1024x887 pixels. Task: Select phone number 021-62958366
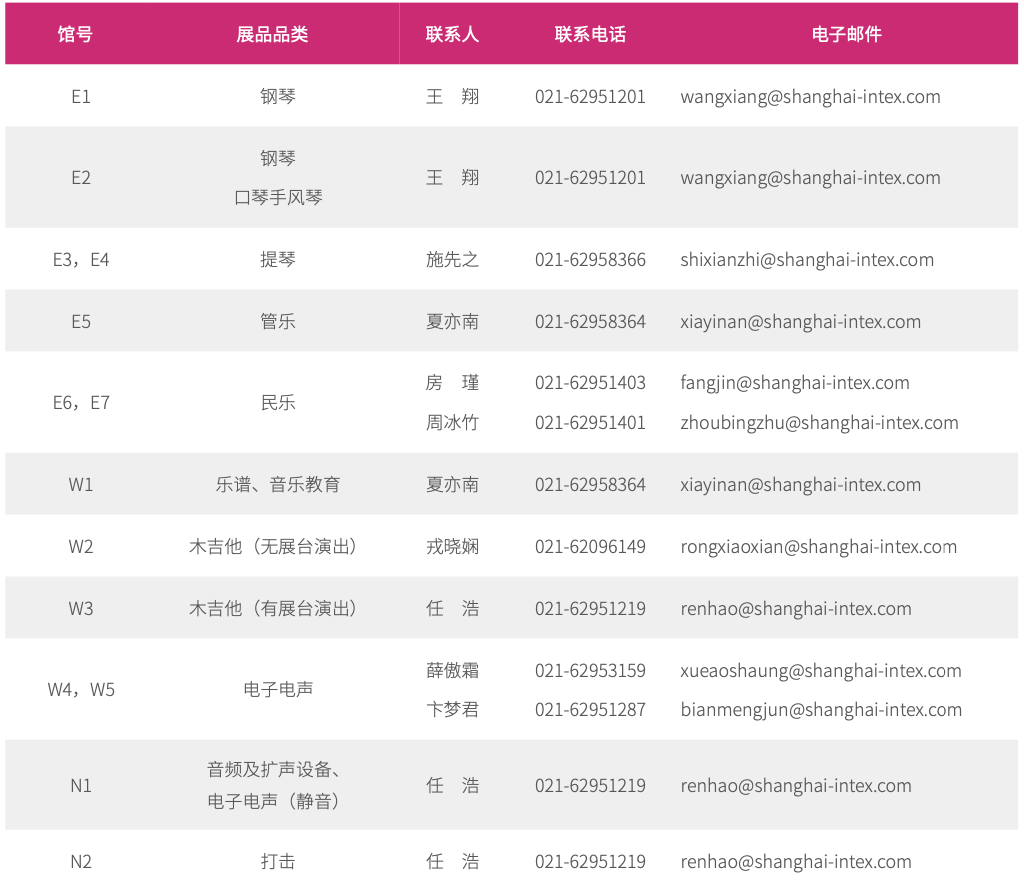[x=590, y=260]
